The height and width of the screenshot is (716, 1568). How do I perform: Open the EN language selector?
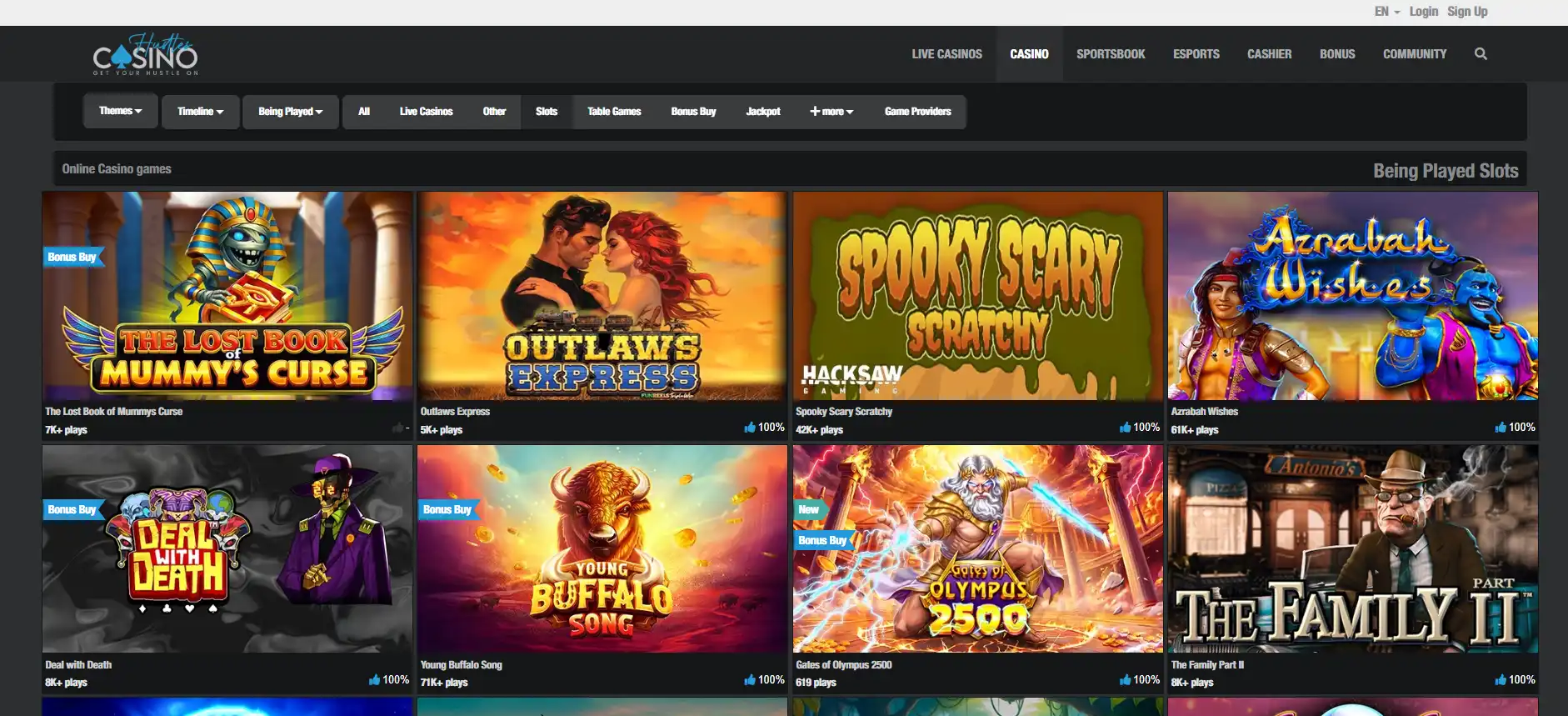click(1387, 12)
